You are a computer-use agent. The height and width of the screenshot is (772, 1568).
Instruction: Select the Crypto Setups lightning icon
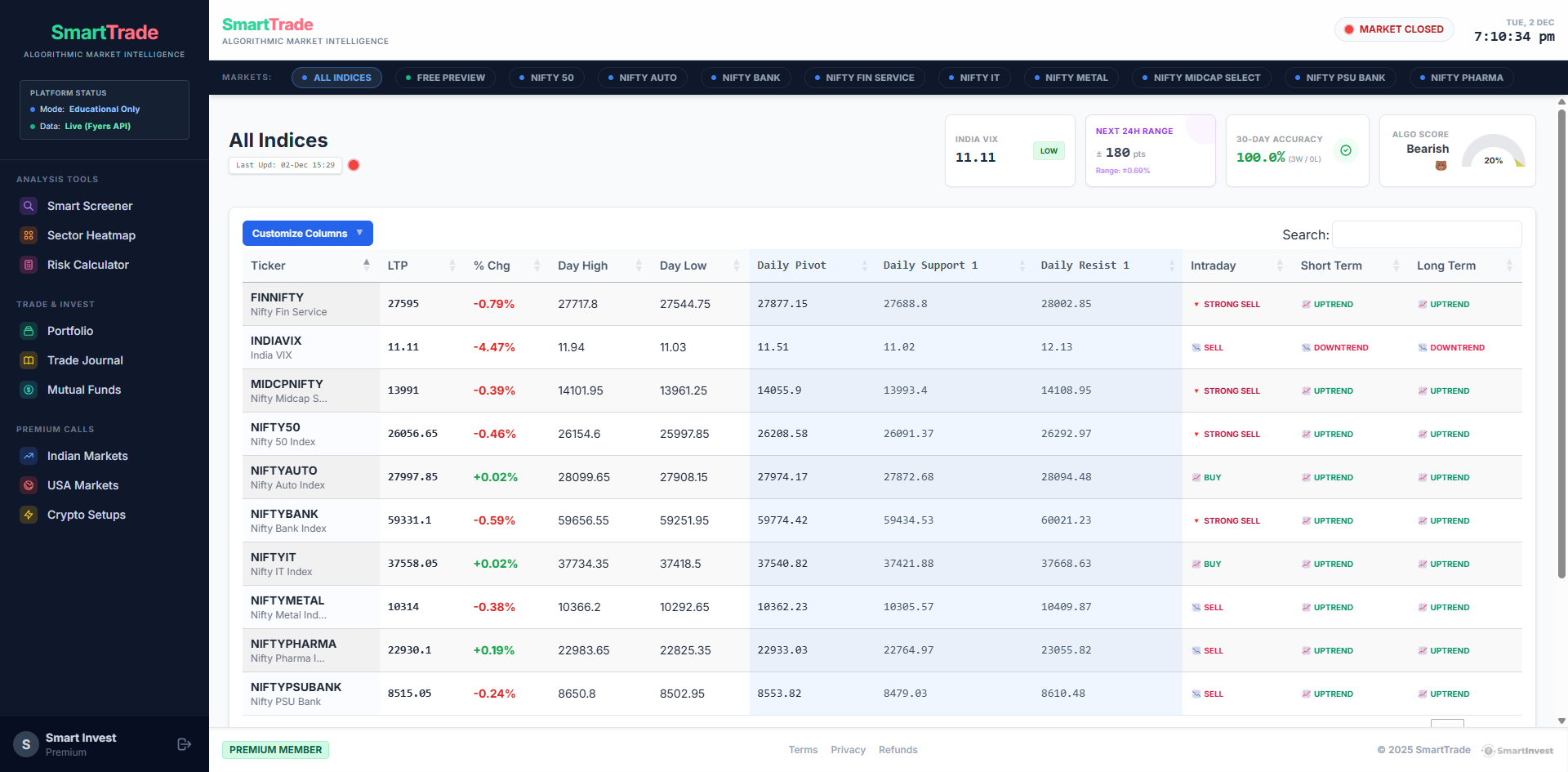(x=28, y=515)
